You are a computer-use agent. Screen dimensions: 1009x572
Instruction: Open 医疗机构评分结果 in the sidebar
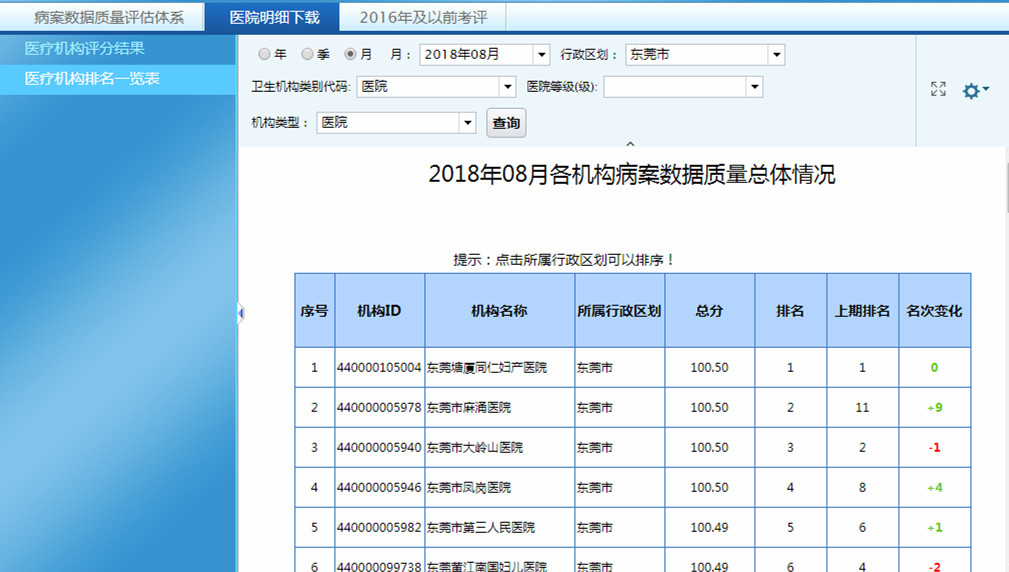pos(85,48)
